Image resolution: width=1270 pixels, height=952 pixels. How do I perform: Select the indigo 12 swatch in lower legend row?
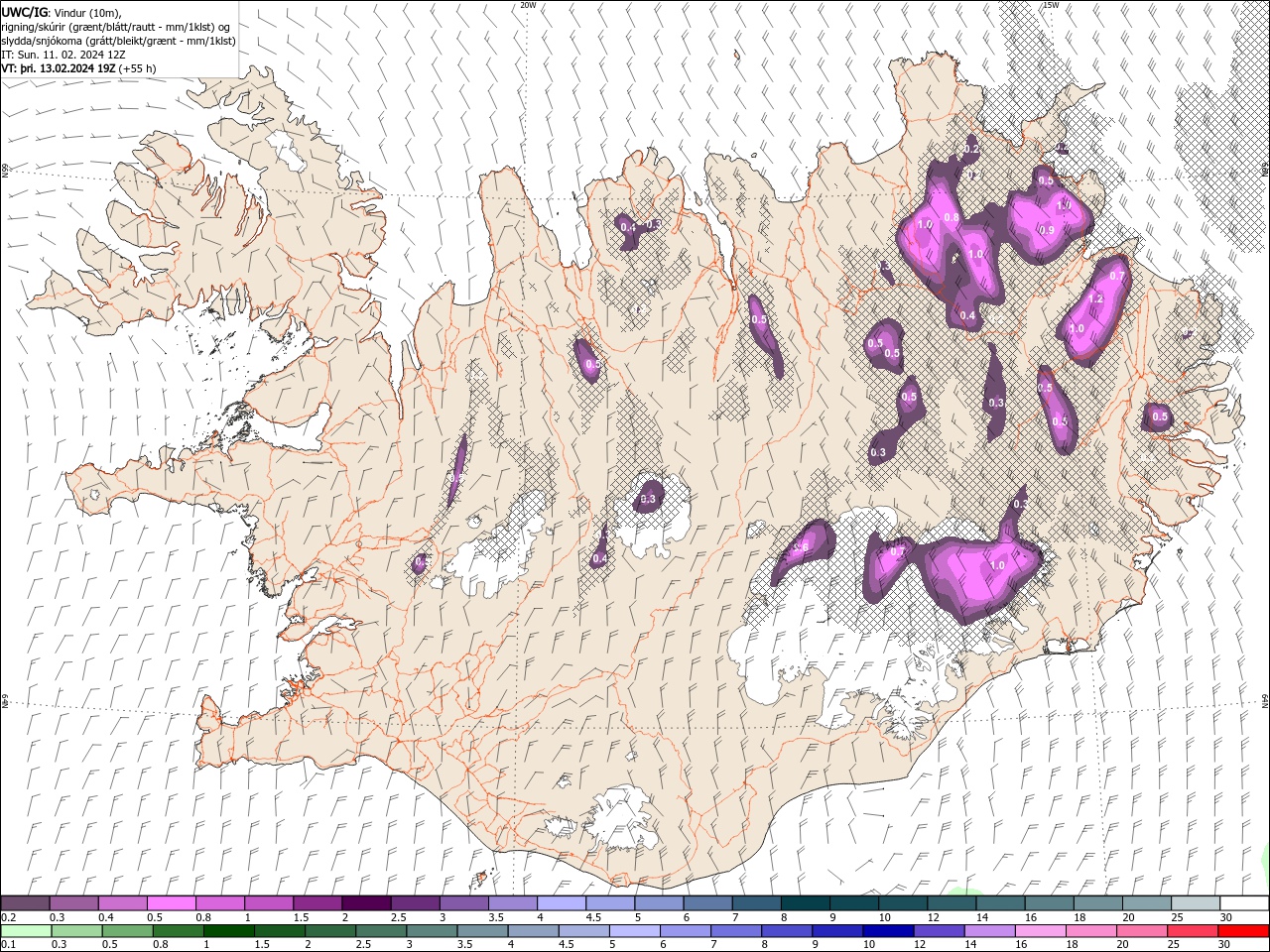[940, 931]
